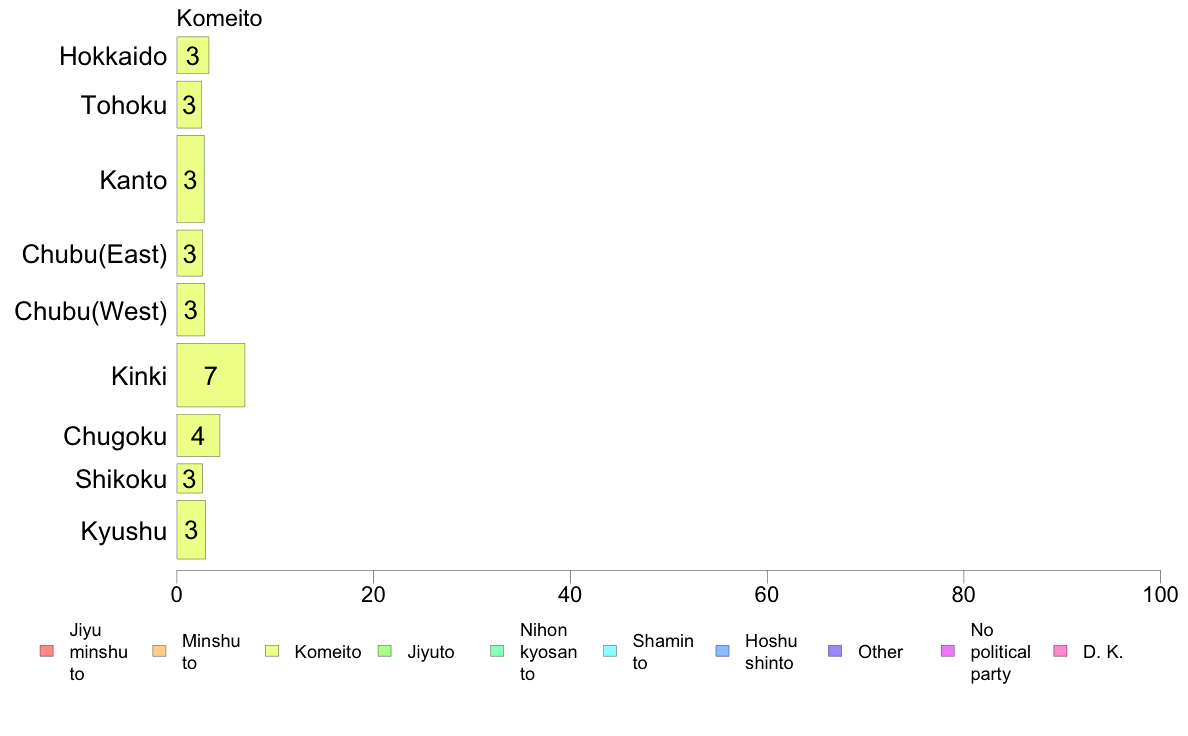Image resolution: width=1188 pixels, height=736 pixels.
Task: Click the Nihon kyosan to legend swatch
Action: (497, 651)
